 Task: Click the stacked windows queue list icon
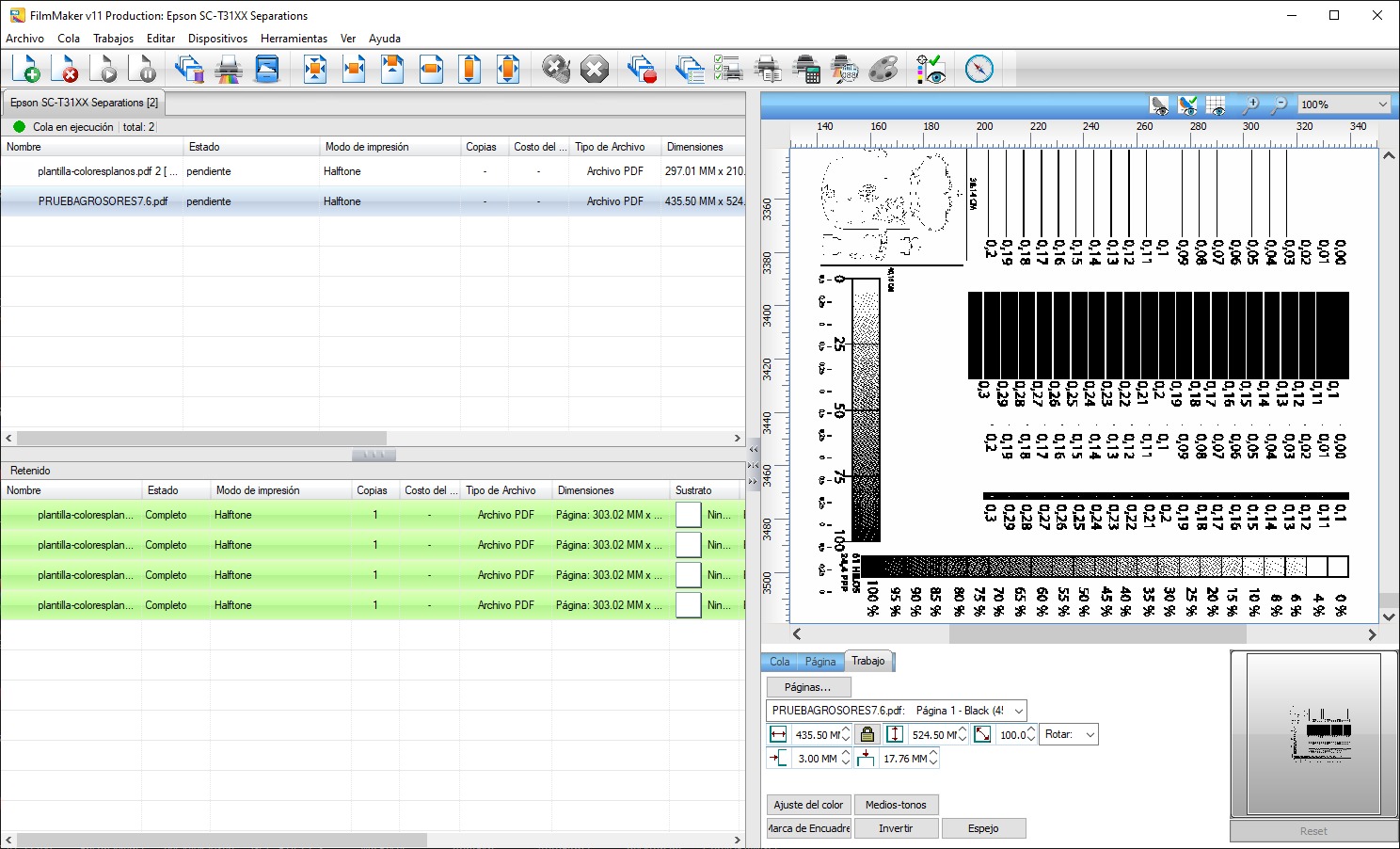691,69
